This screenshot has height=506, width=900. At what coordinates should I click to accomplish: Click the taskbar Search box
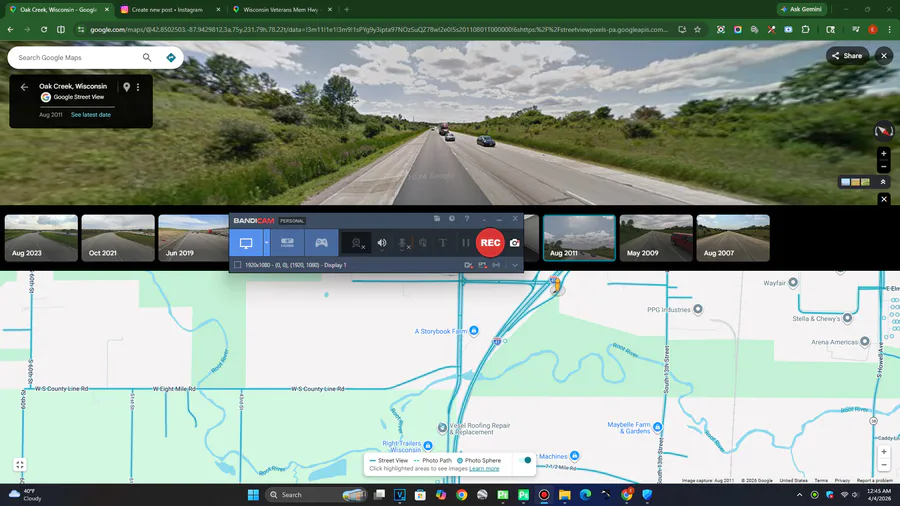point(317,495)
